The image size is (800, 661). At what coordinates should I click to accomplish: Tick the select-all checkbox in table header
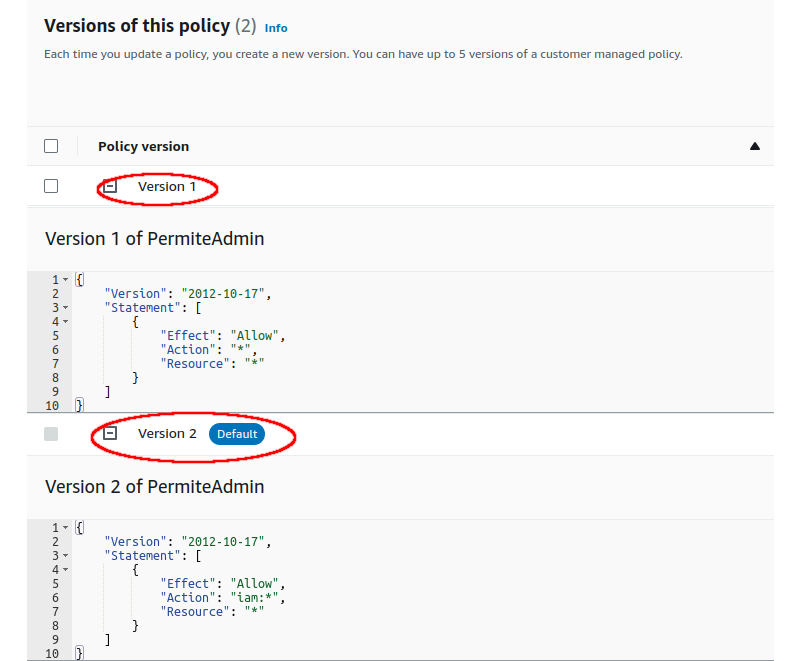coord(51,146)
